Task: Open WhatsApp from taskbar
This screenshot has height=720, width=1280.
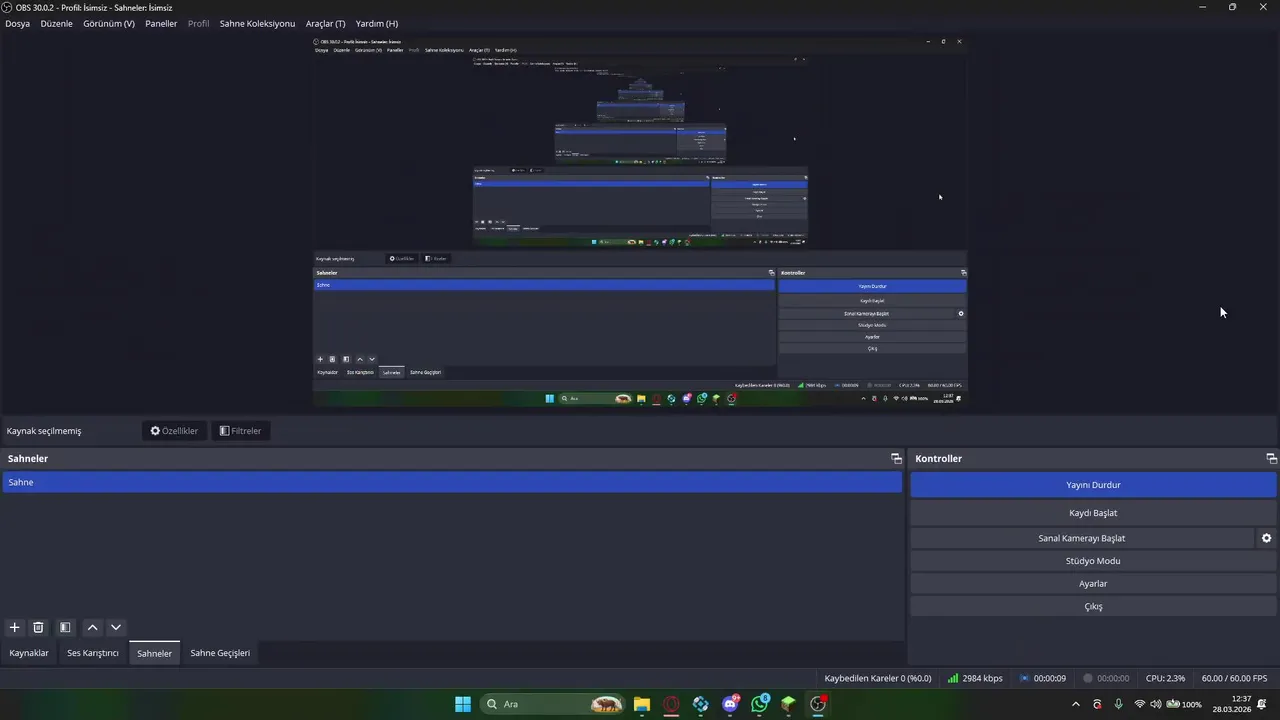Action: [760, 704]
